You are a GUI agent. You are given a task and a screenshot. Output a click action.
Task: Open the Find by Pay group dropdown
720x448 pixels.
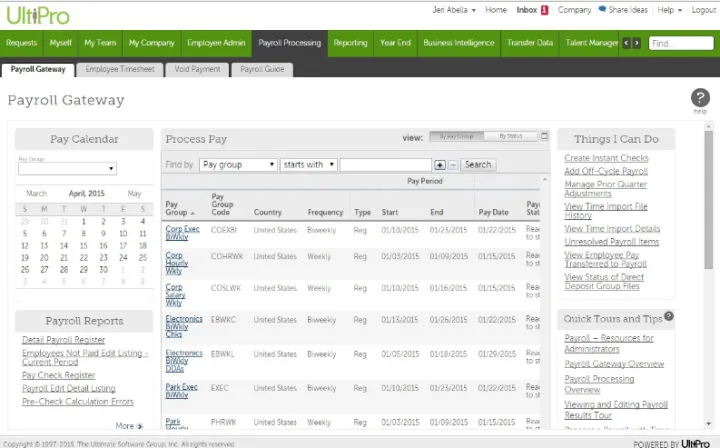coord(238,165)
